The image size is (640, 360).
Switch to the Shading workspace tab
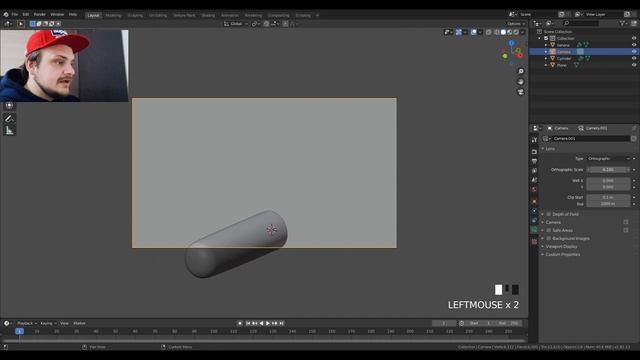tap(208, 16)
